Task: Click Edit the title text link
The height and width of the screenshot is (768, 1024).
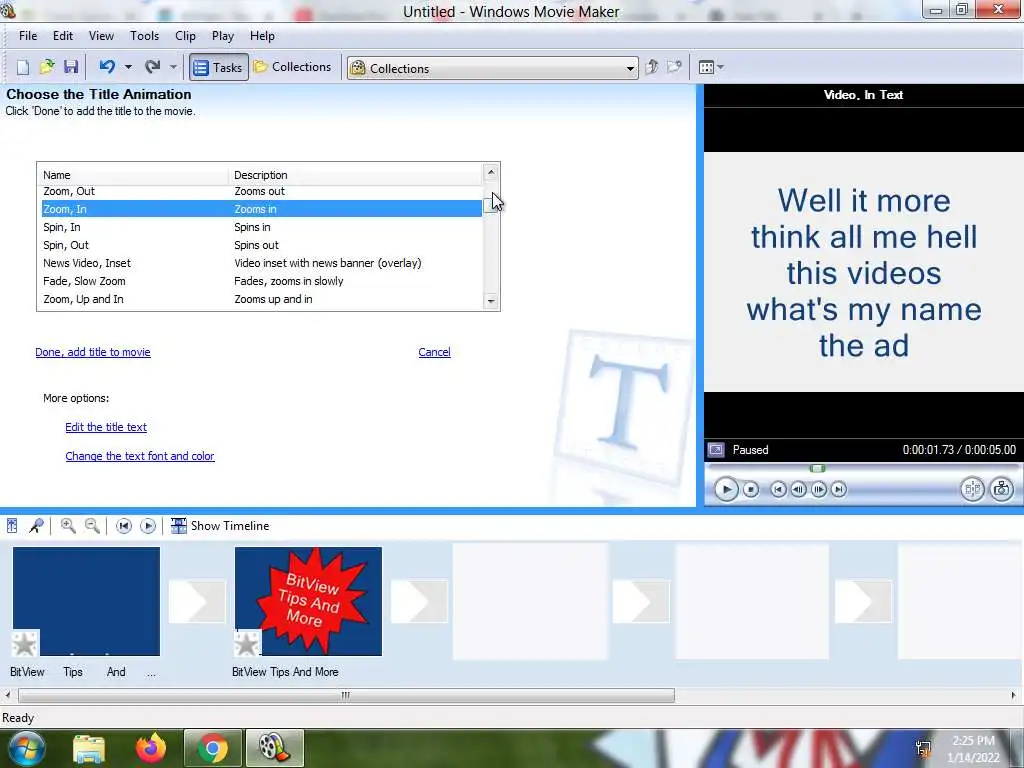Action: (x=106, y=427)
